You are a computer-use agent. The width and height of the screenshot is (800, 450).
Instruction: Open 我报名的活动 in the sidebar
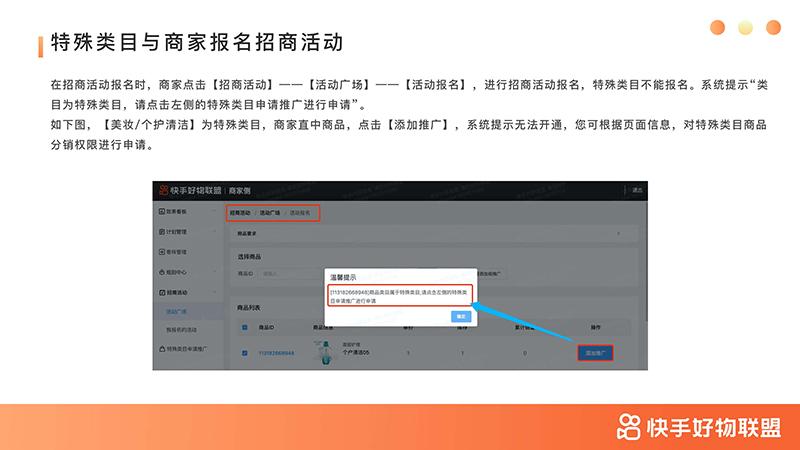click(x=184, y=329)
